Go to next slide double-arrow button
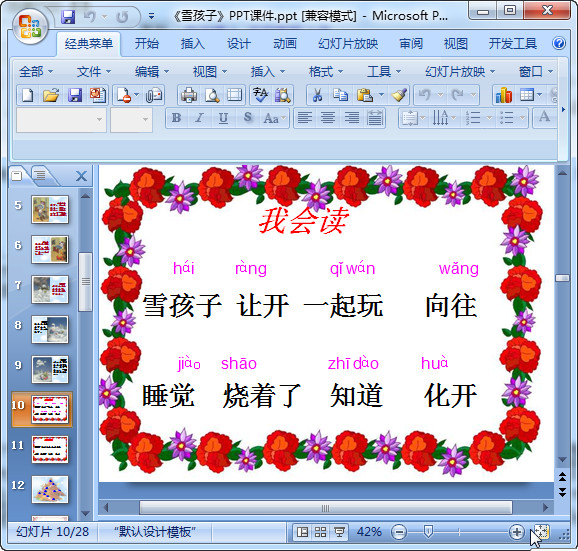This screenshot has height=551, width=578. point(563,492)
